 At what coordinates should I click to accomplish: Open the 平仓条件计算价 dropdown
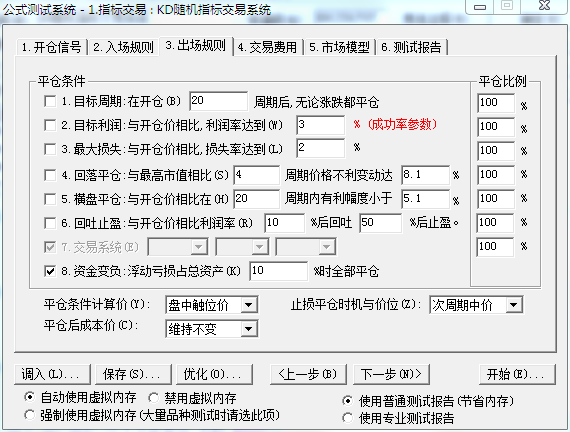pyautogui.click(x=212, y=305)
